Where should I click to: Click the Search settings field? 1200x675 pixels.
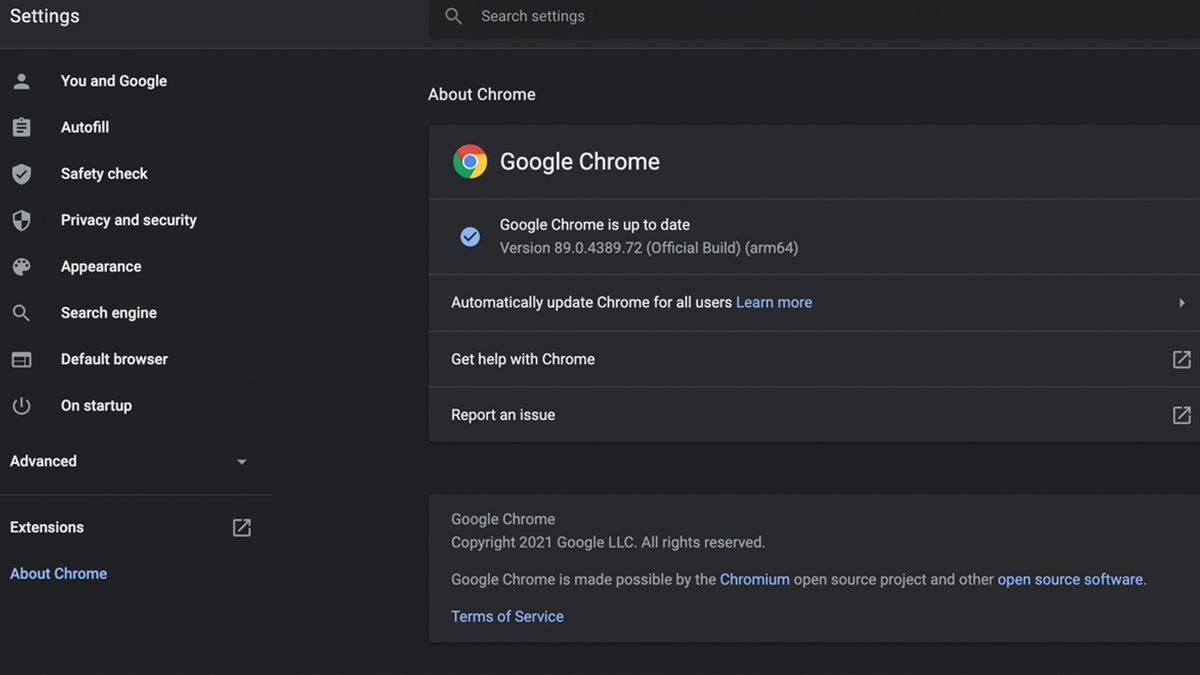(533, 16)
